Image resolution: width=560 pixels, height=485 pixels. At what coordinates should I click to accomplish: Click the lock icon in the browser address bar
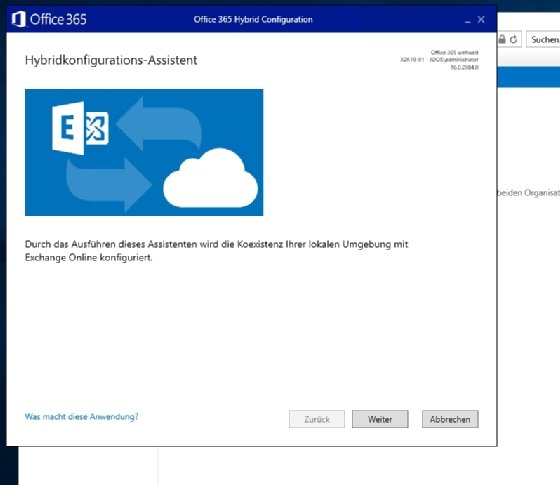pos(502,39)
